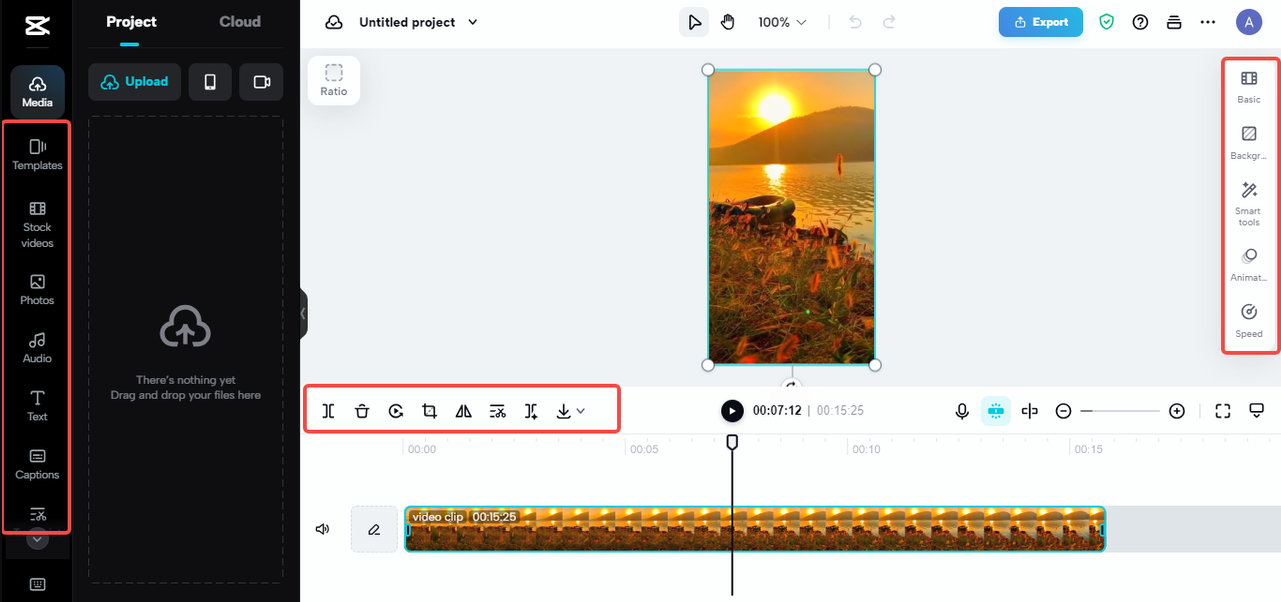Expand the download options arrow in timeline toolbar

580,411
